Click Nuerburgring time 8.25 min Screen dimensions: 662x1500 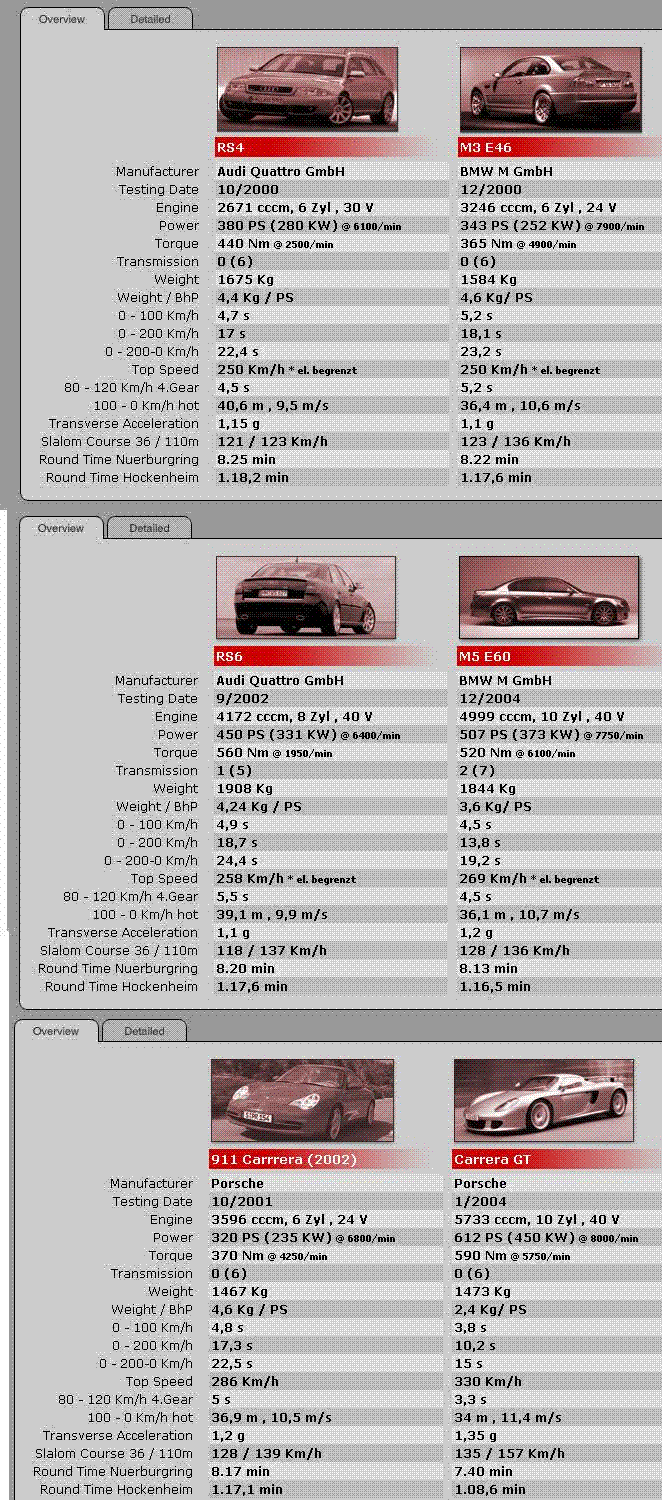point(247,460)
